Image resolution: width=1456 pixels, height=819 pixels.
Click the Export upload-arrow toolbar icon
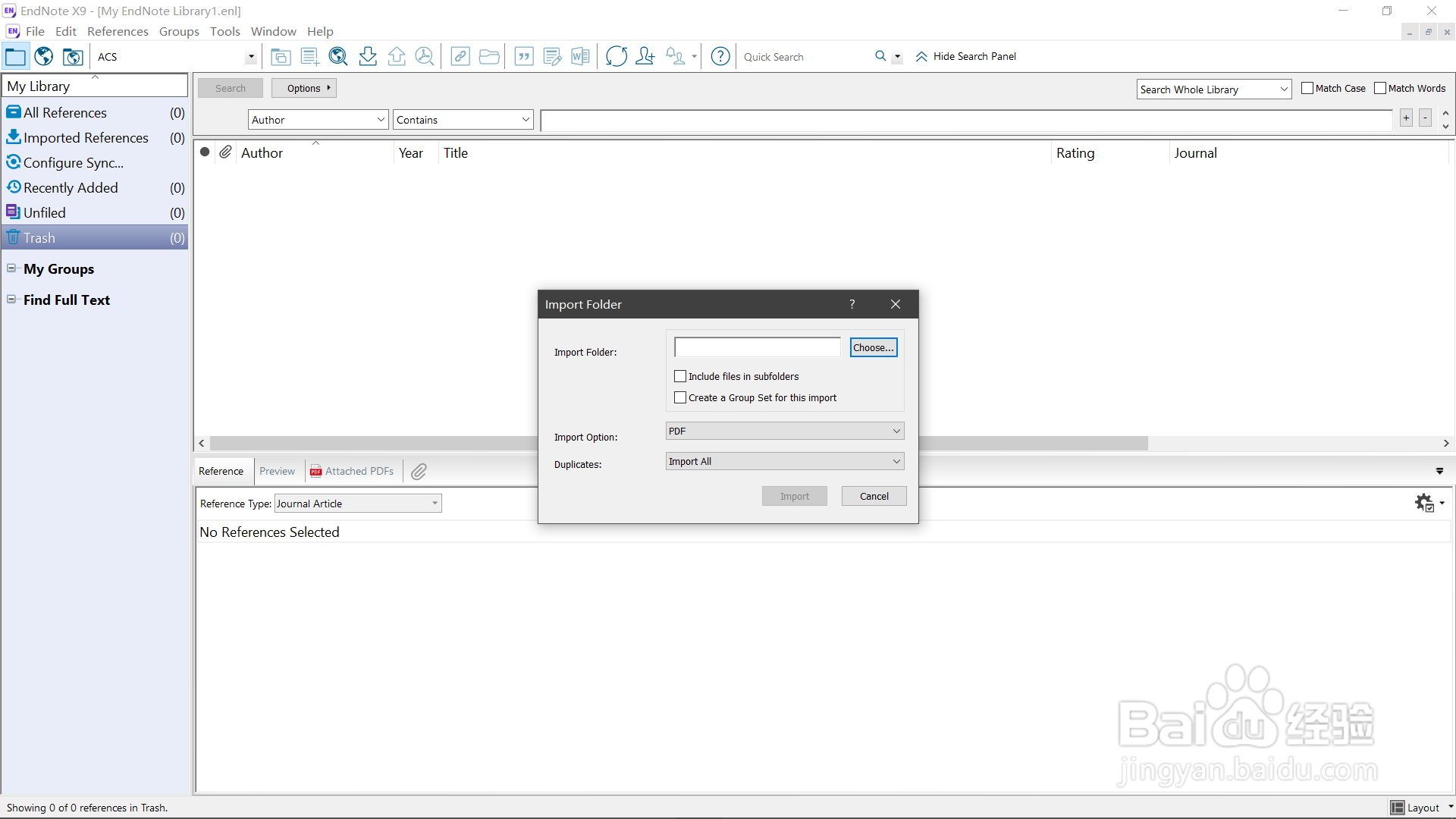[x=397, y=56]
